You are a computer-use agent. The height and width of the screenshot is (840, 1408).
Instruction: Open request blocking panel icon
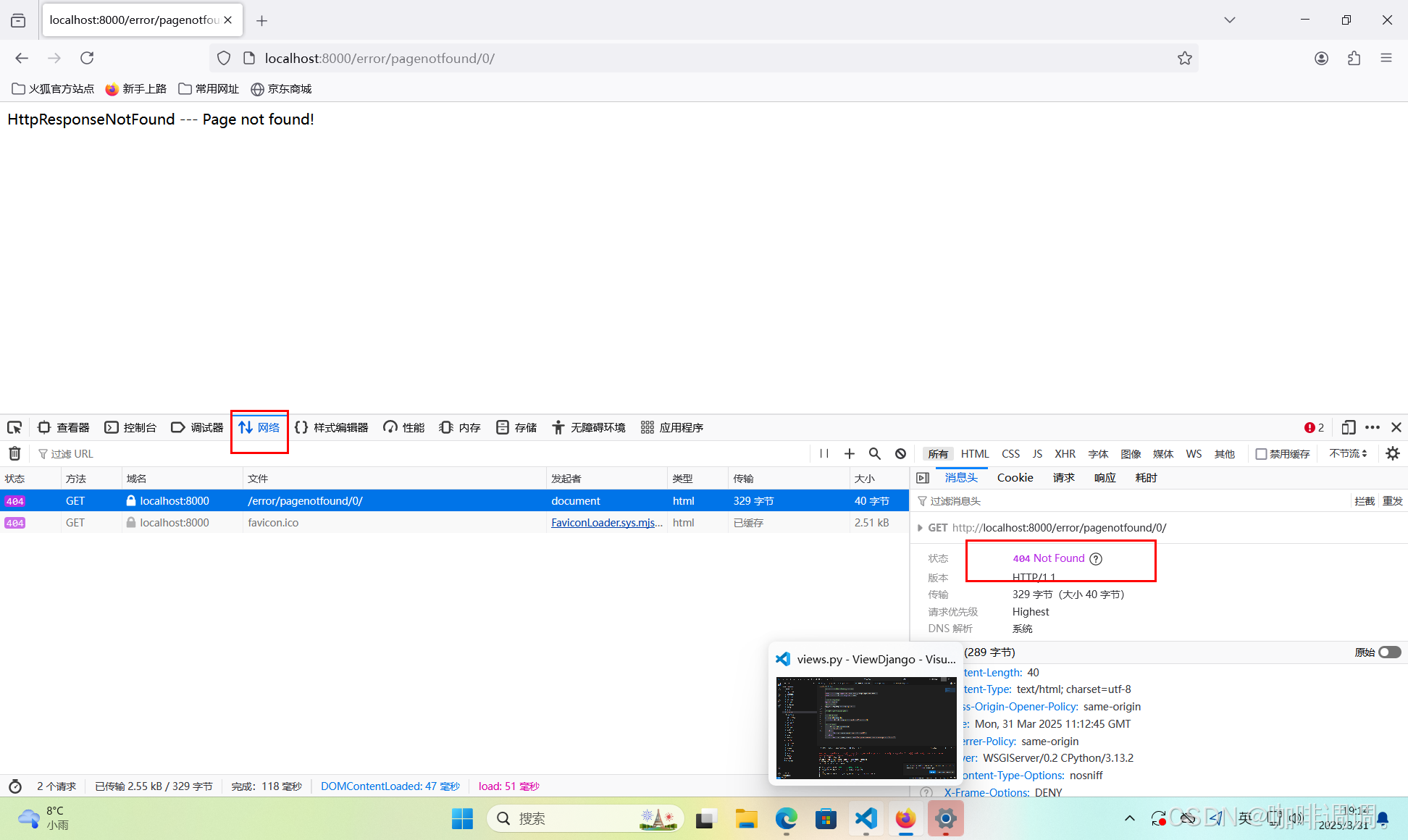click(900, 453)
